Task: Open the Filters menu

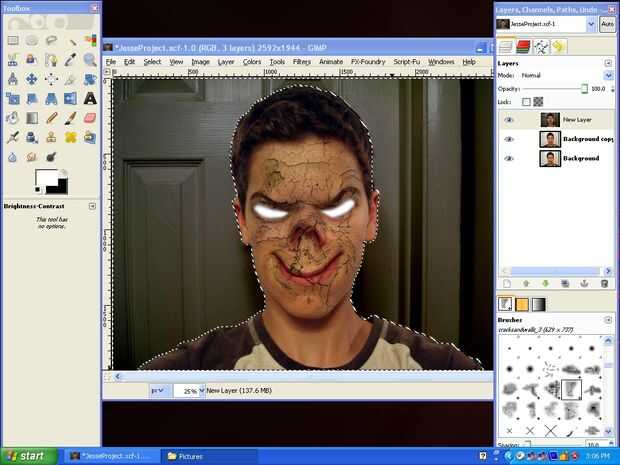Action: [x=302, y=62]
